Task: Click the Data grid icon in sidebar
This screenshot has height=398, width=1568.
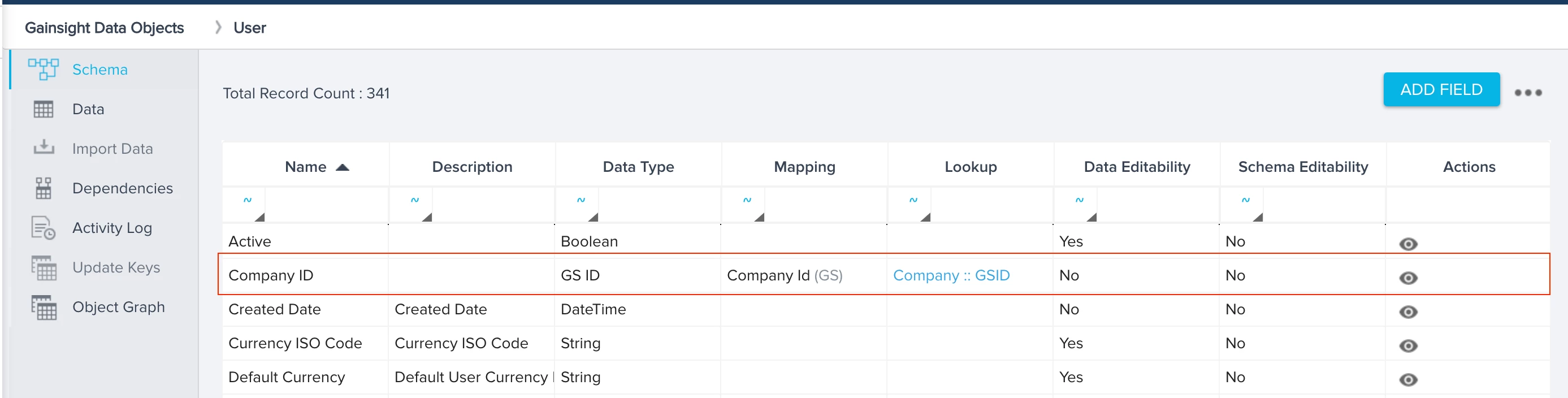Action: 43,110
